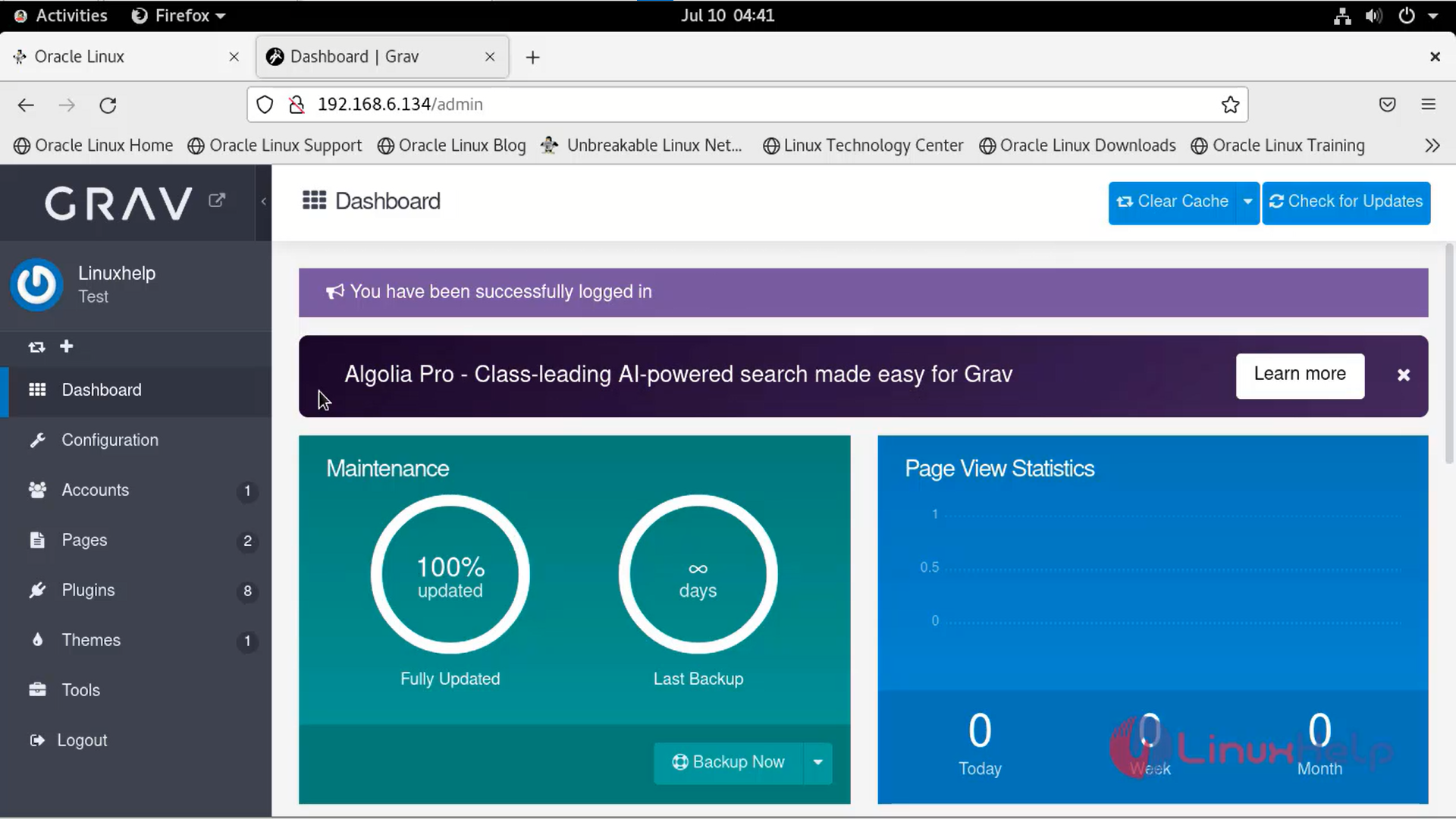
Task: Dismiss the Algolia Pro banner
Action: pos(1404,375)
